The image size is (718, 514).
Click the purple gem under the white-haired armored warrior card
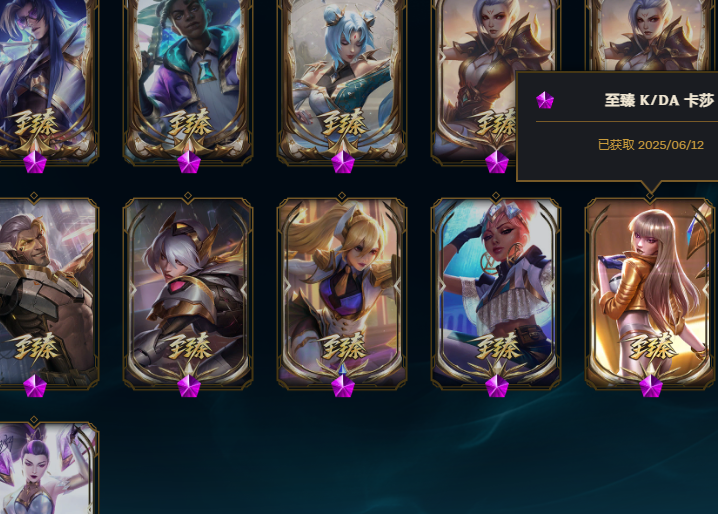pyautogui.click(x=189, y=386)
